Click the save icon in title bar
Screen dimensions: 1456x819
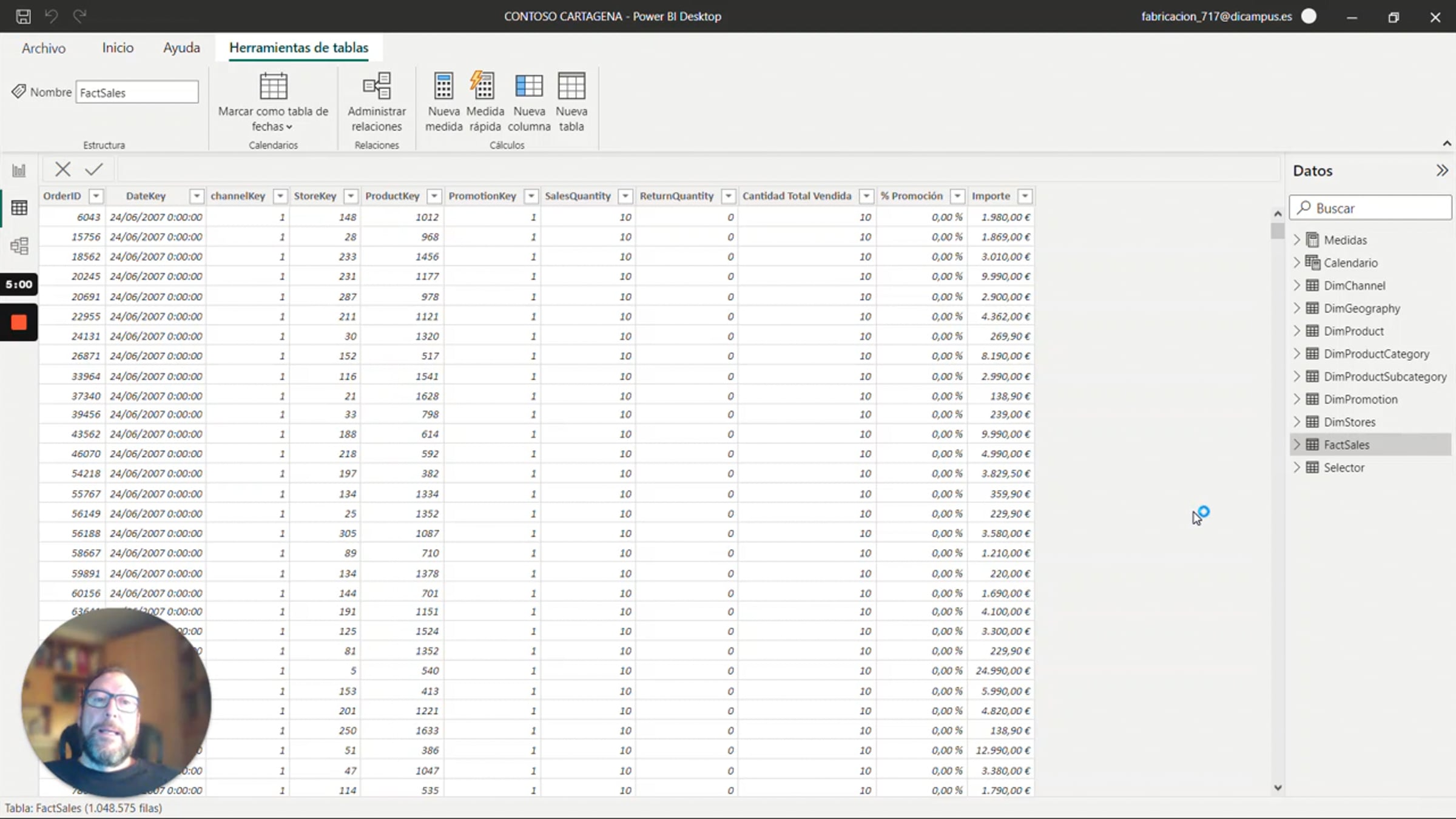[x=23, y=16]
